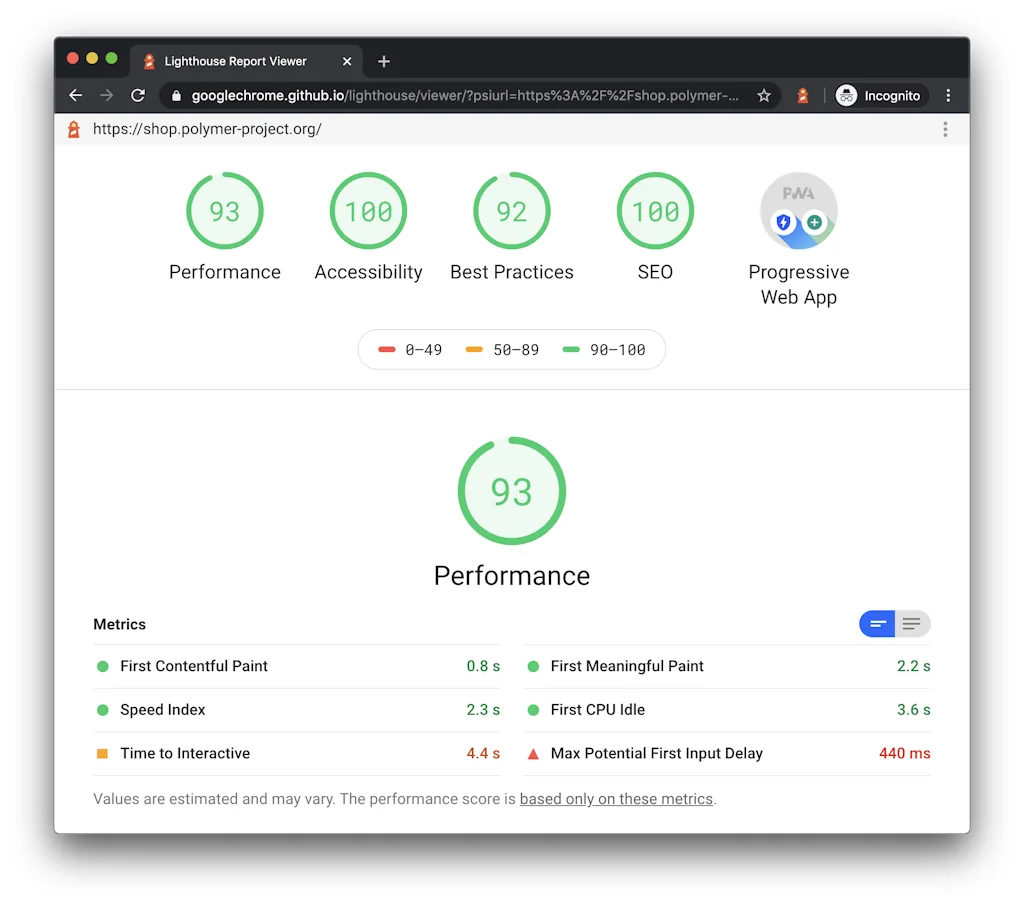Focus the browser address bar
Image resolution: width=1024 pixels, height=905 pixels.
460,96
